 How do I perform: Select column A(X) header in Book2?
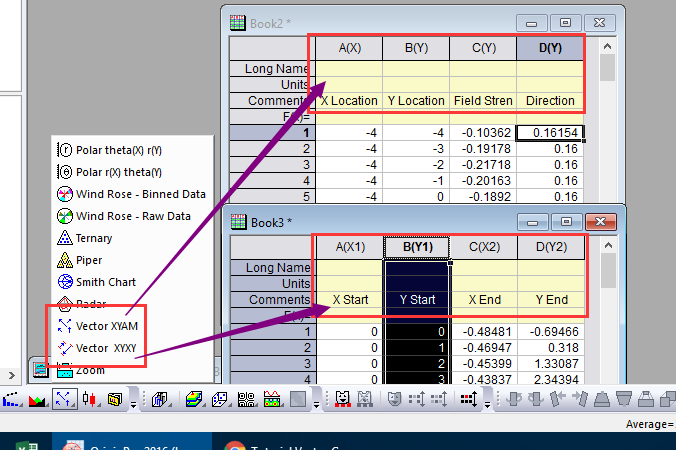(350, 48)
